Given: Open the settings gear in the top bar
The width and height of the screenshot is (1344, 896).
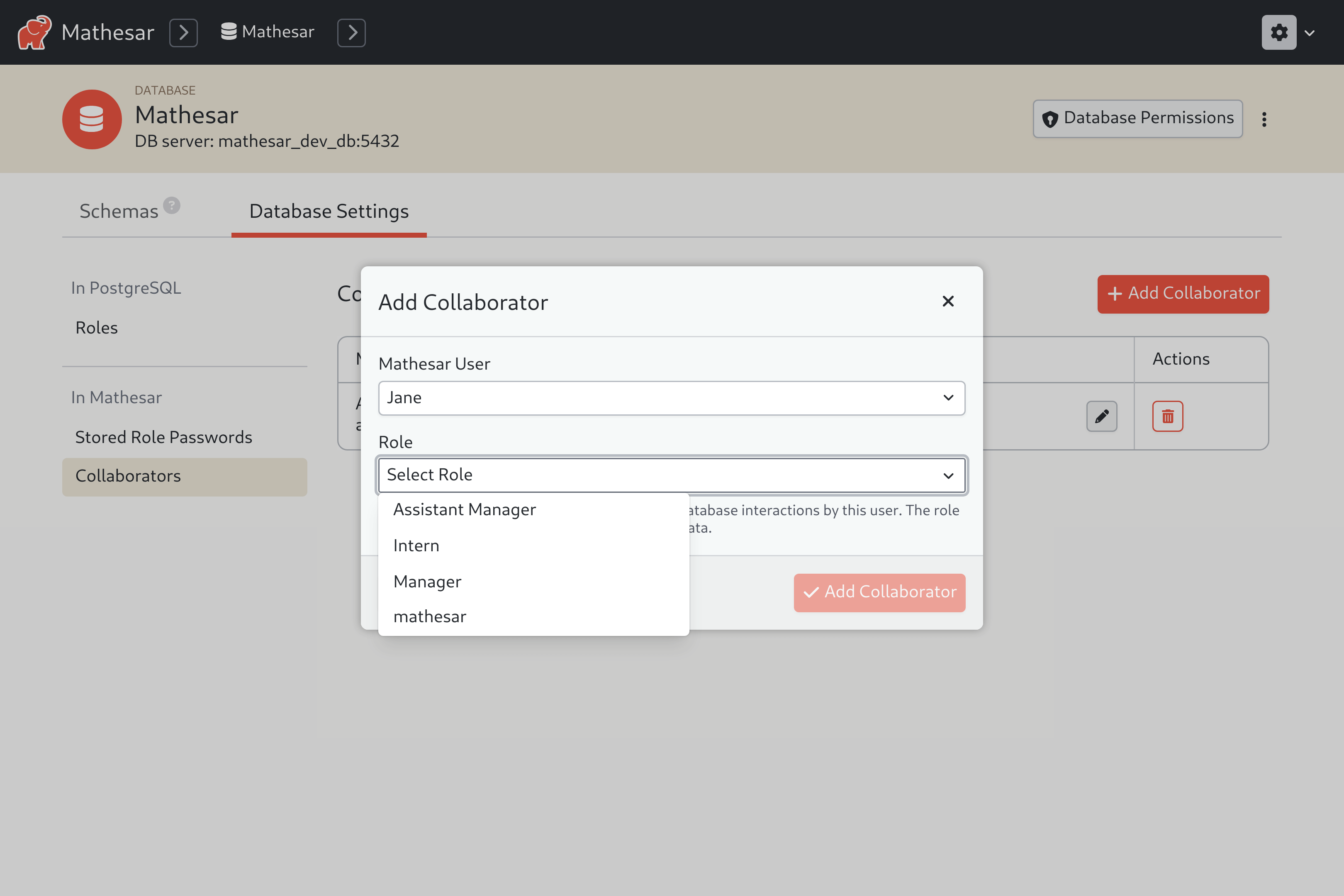Looking at the screenshot, I should pos(1279,32).
